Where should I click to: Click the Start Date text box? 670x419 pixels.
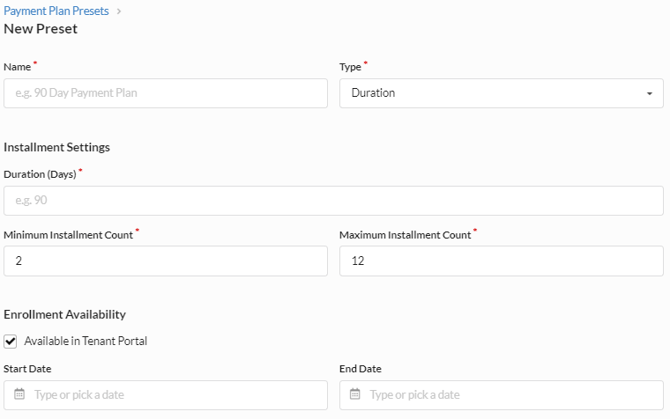tap(175, 394)
